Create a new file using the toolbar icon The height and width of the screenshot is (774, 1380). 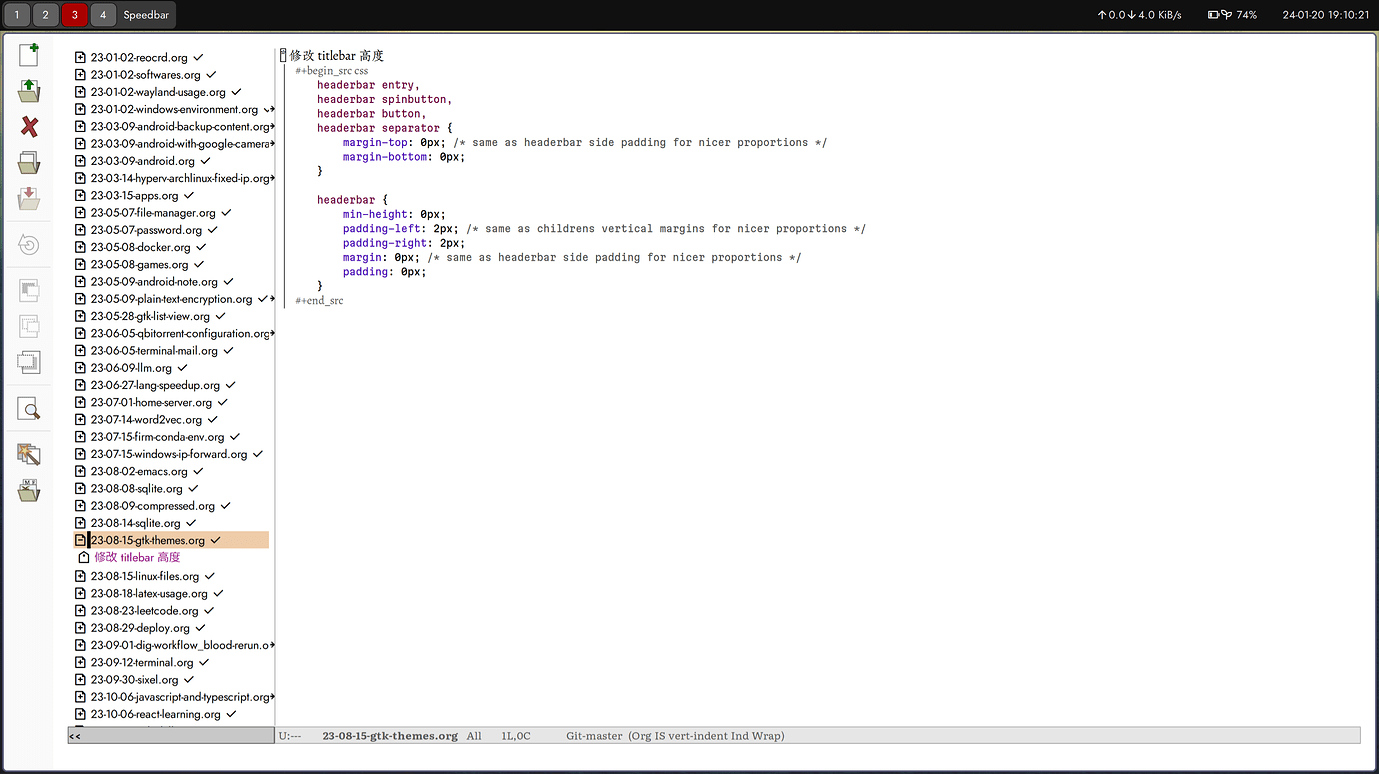(x=28, y=55)
